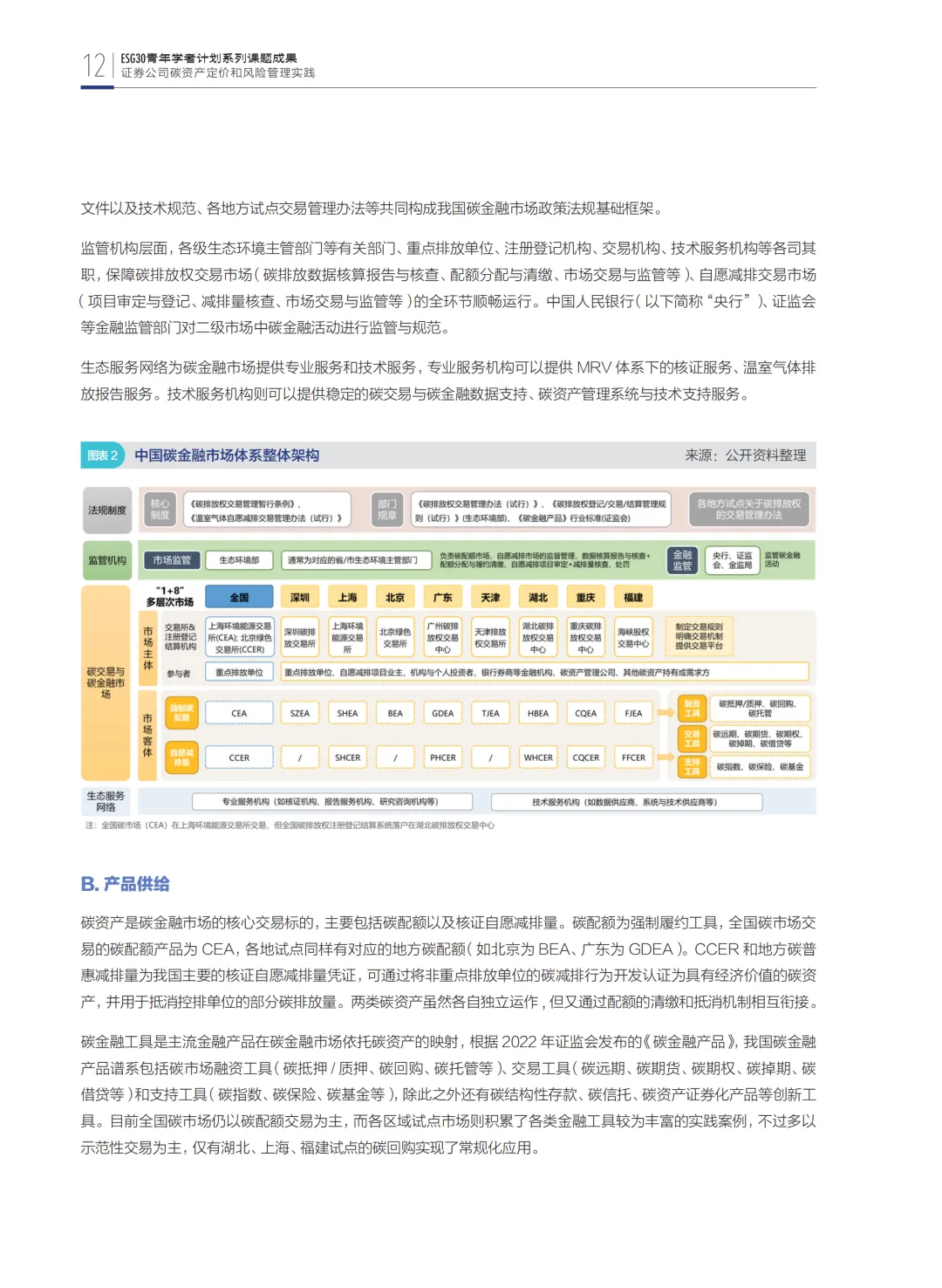942x1288 pixels.
Task: Select the 湖北 market header
Action: (538, 598)
